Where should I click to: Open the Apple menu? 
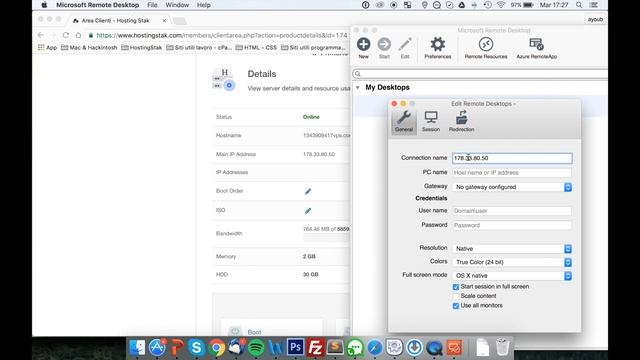point(44,5)
